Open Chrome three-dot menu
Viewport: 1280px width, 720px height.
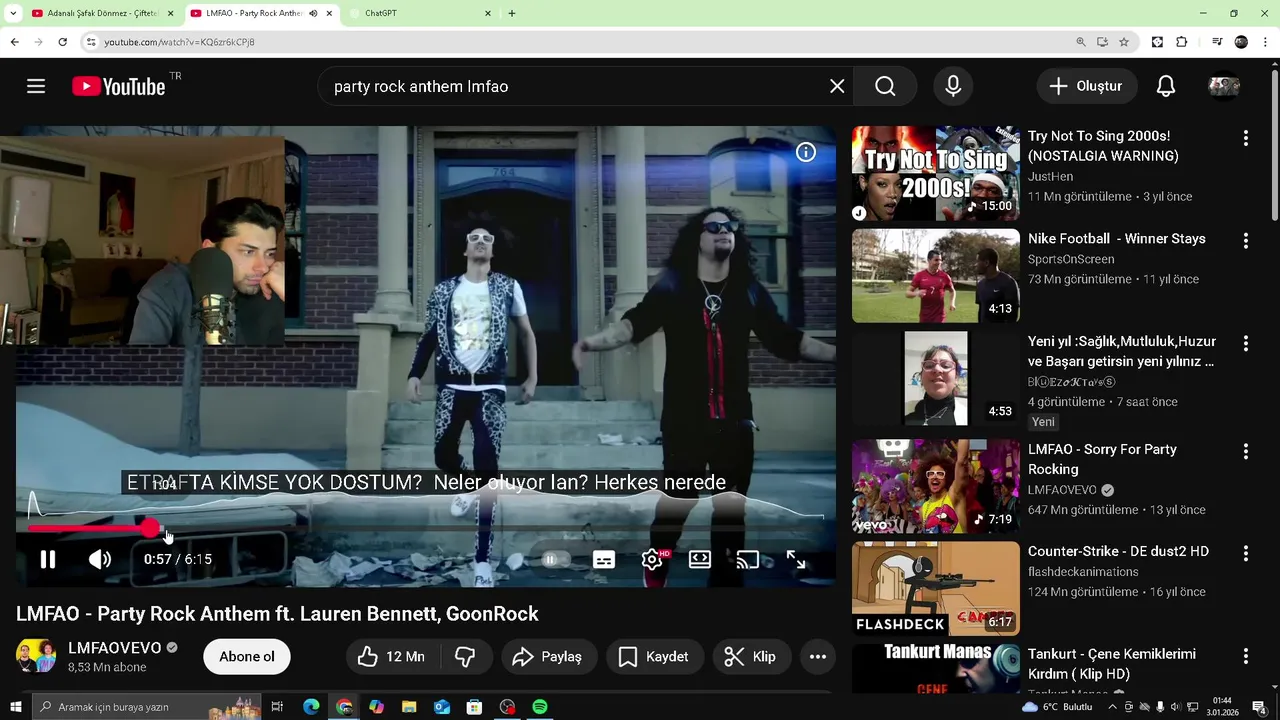pyautogui.click(x=1266, y=42)
